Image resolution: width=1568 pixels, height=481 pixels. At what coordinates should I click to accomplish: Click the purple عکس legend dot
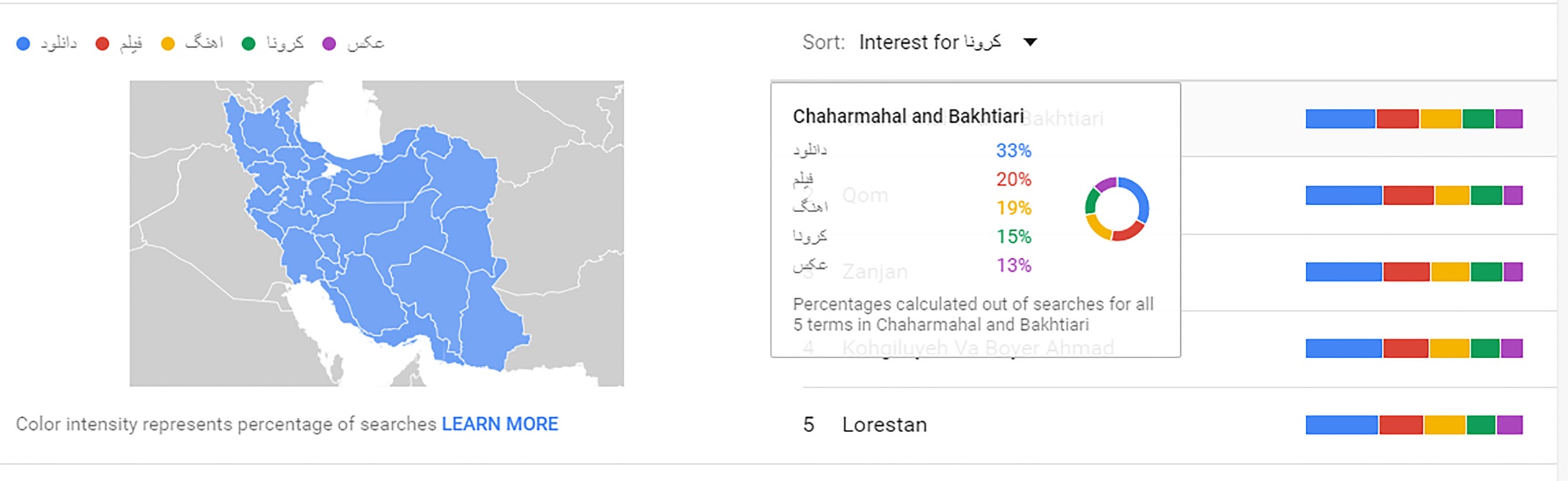[329, 44]
